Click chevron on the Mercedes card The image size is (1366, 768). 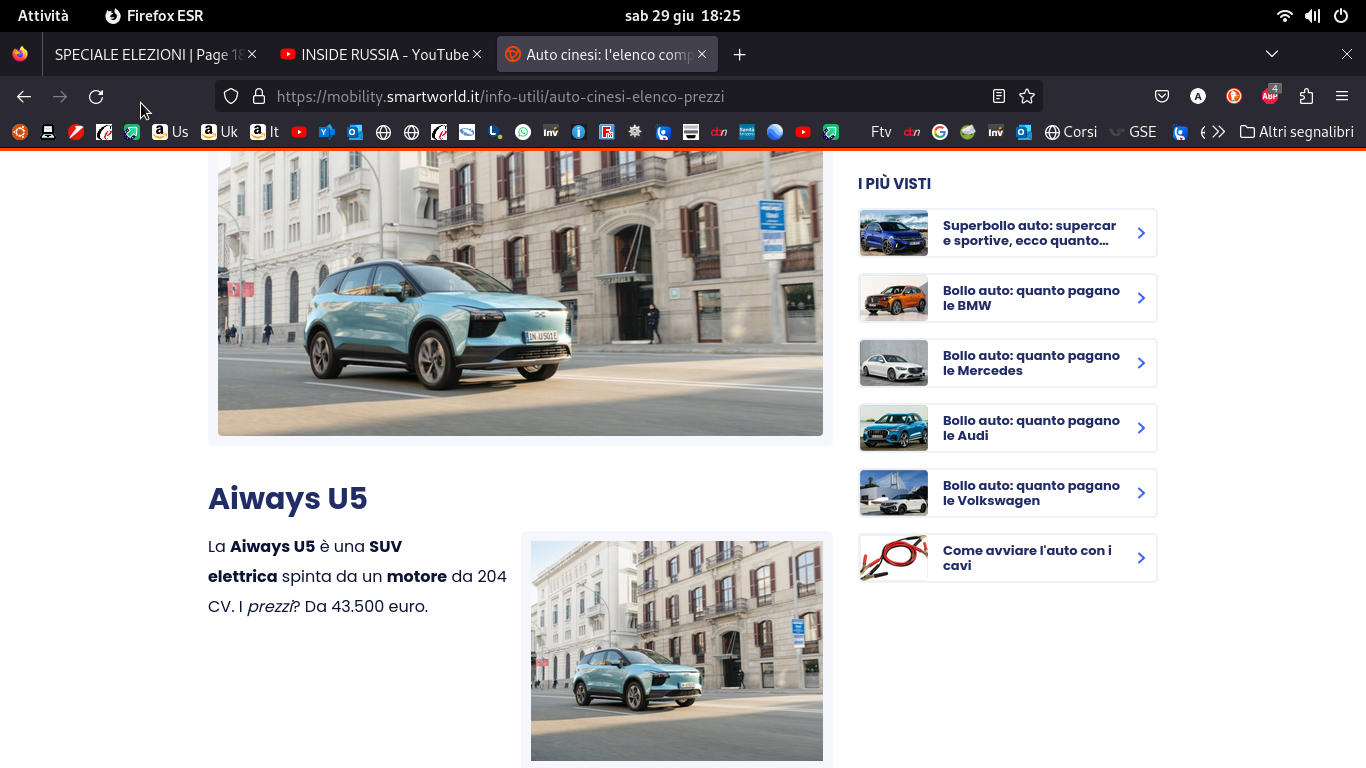pyautogui.click(x=1141, y=363)
